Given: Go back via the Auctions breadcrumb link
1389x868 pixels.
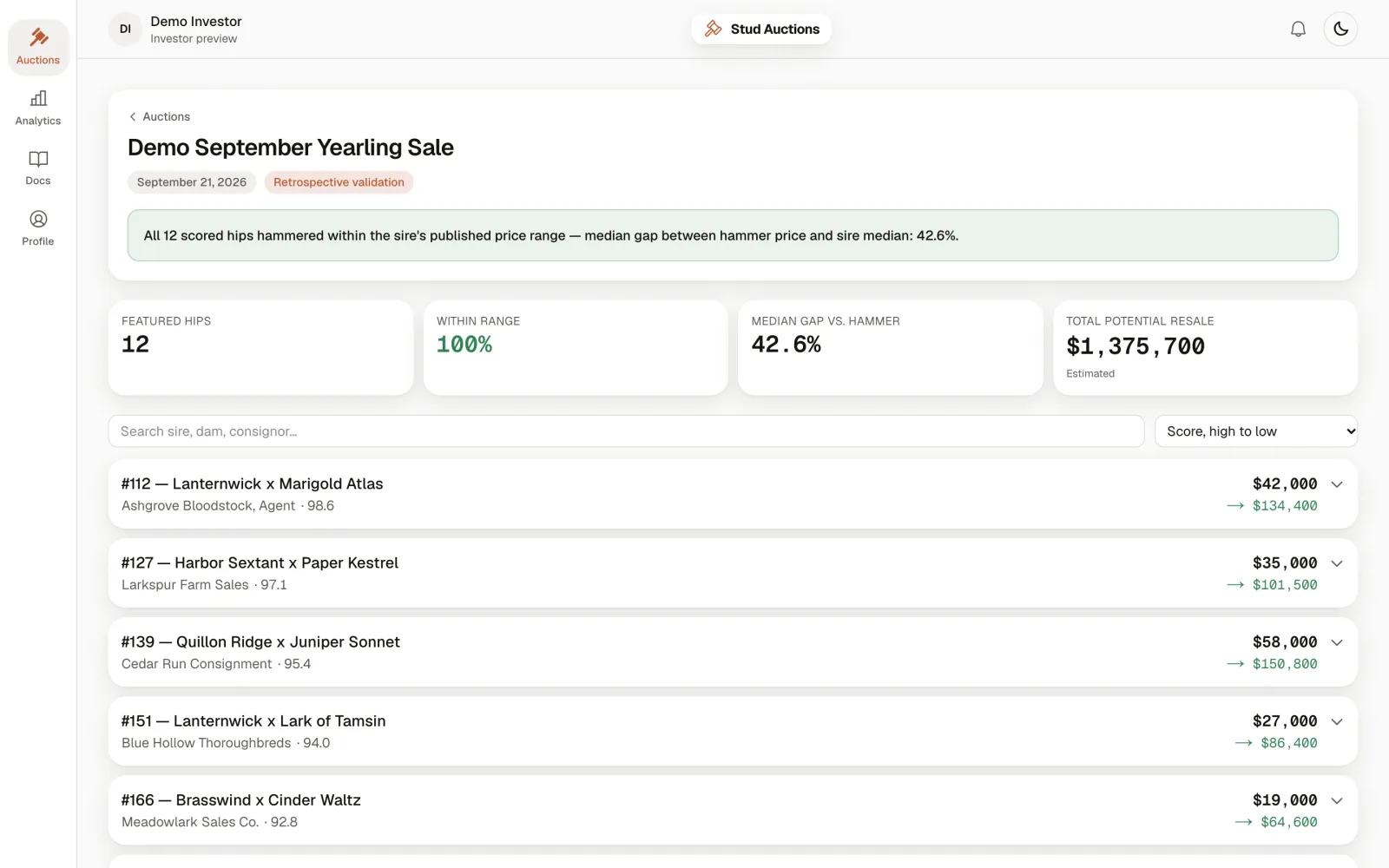Looking at the screenshot, I should point(160,116).
